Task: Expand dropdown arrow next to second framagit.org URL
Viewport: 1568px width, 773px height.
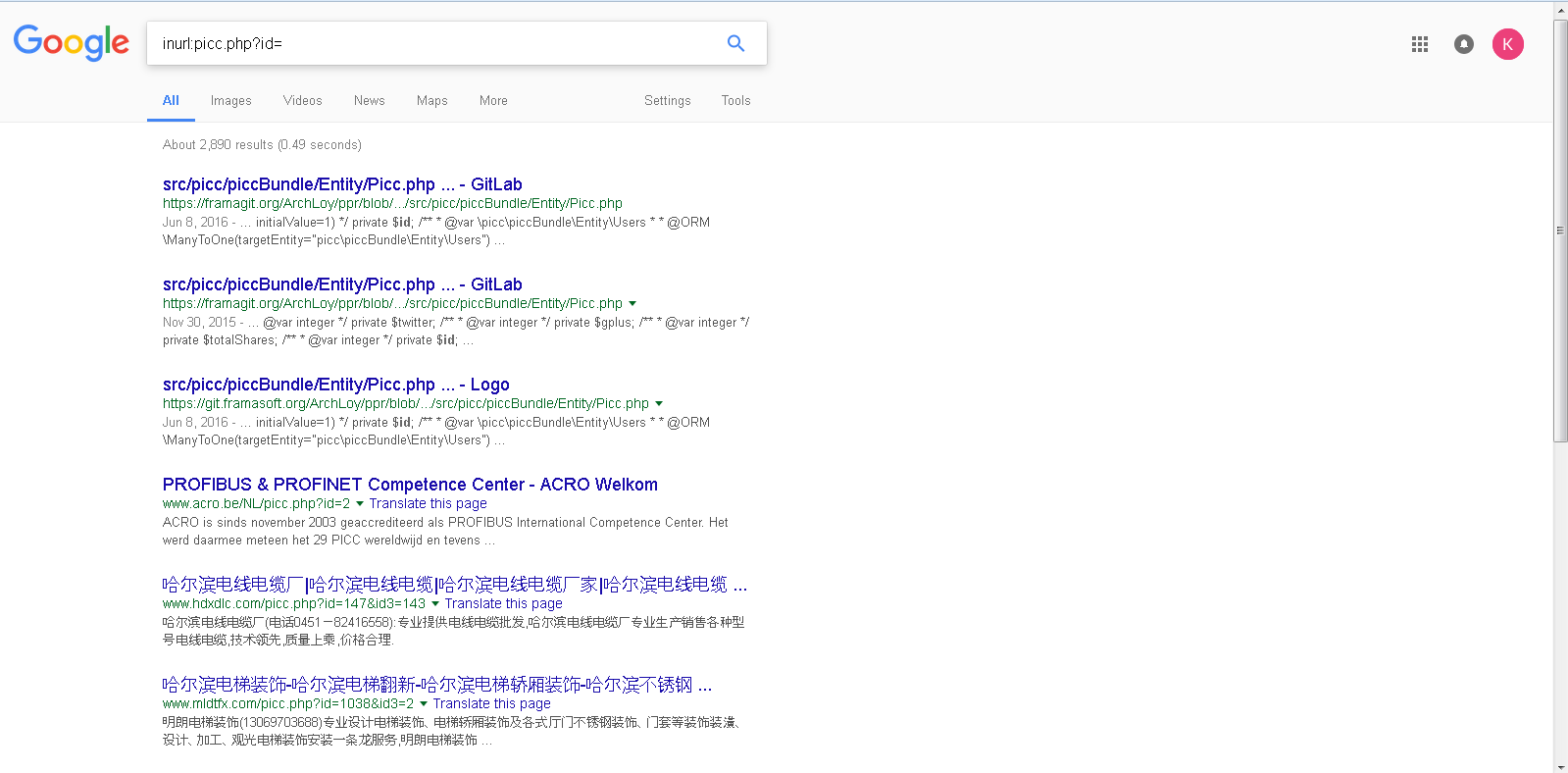Action: click(x=632, y=304)
